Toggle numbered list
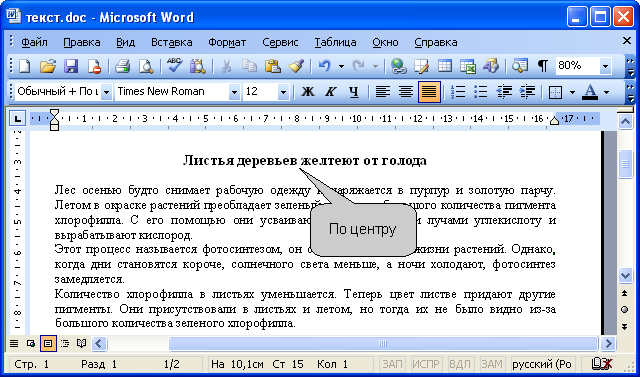The image size is (640, 377). (458, 92)
